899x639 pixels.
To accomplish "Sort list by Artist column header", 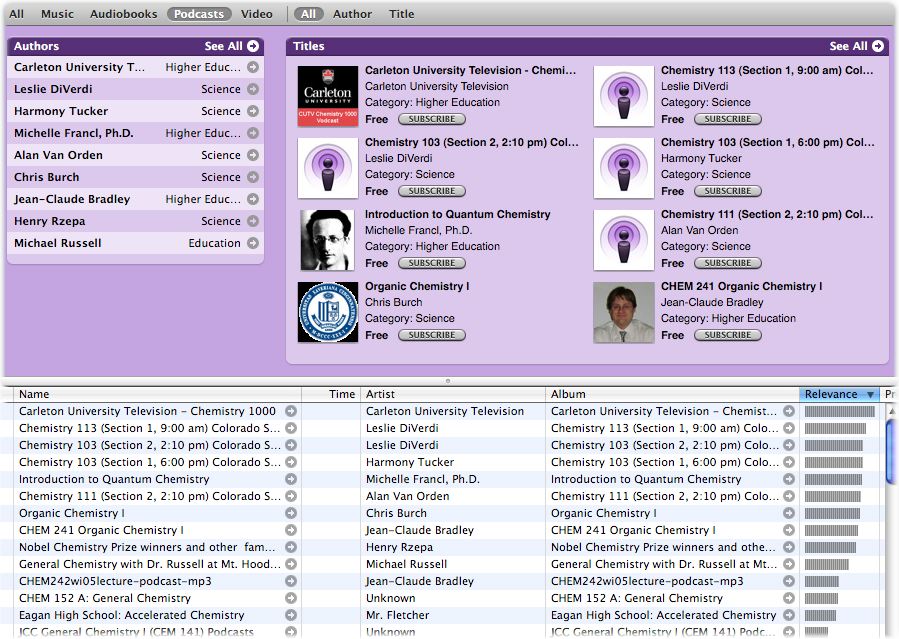I will pos(453,394).
